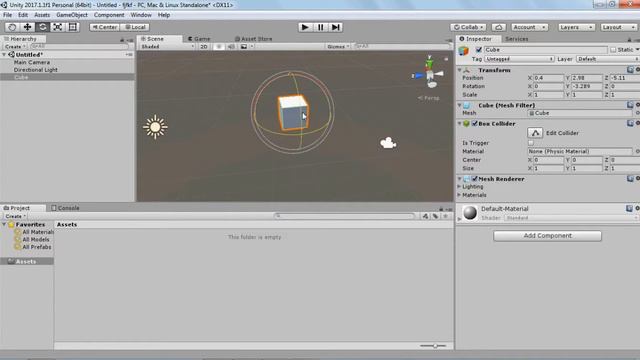Open the Account dropdown
The height and width of the screenshot is (360, 640).
530,27
